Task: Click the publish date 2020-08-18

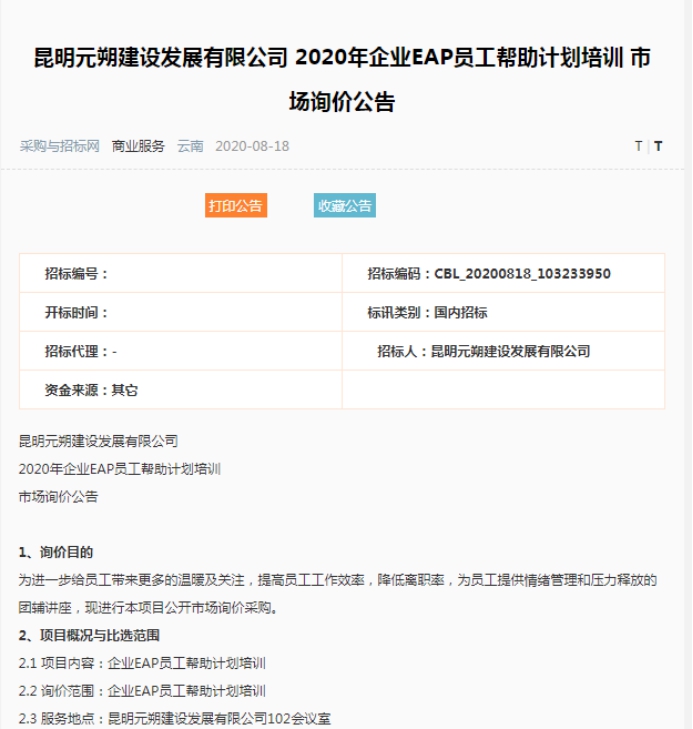Action: tap(252, 146)
